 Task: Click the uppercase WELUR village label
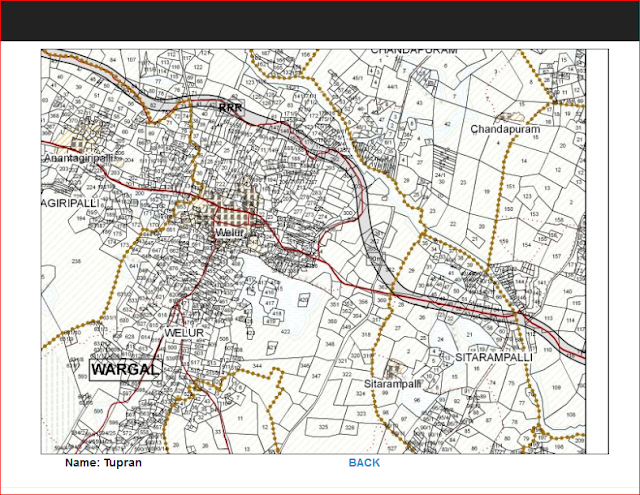[184, 333]
